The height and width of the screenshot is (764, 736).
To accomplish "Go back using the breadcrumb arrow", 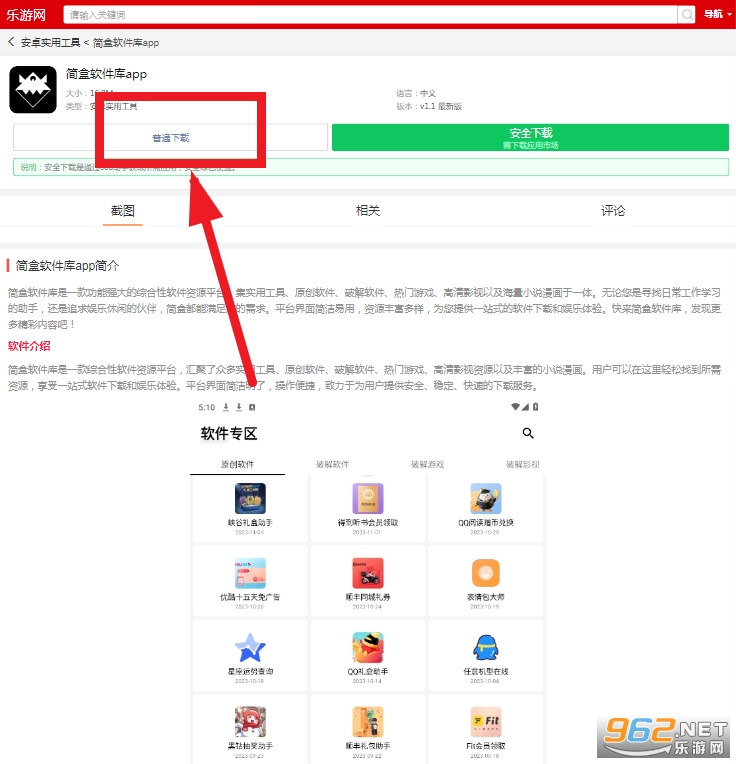I will coord(11,42).
